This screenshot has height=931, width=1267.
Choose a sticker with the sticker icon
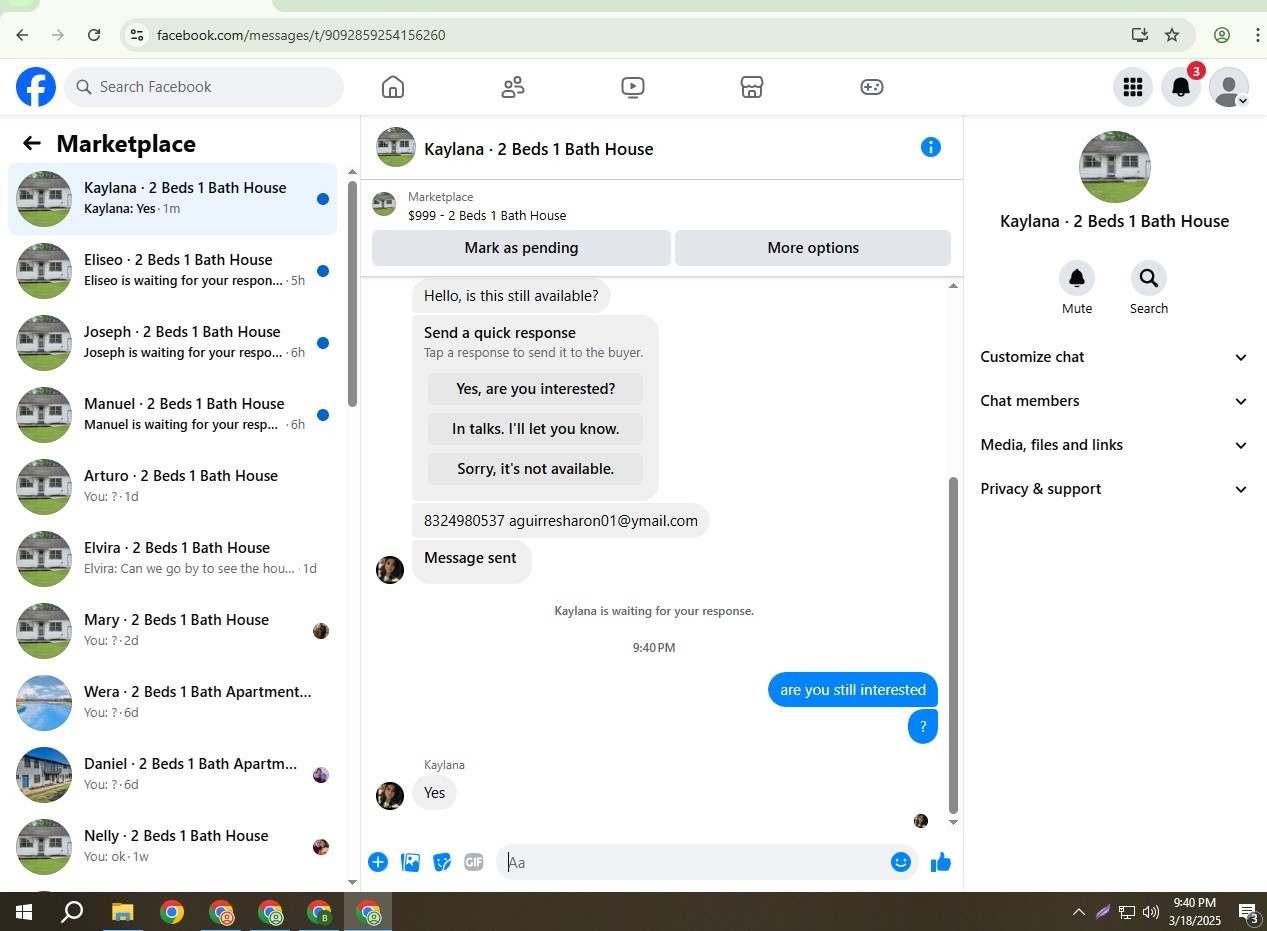(442, 862)
